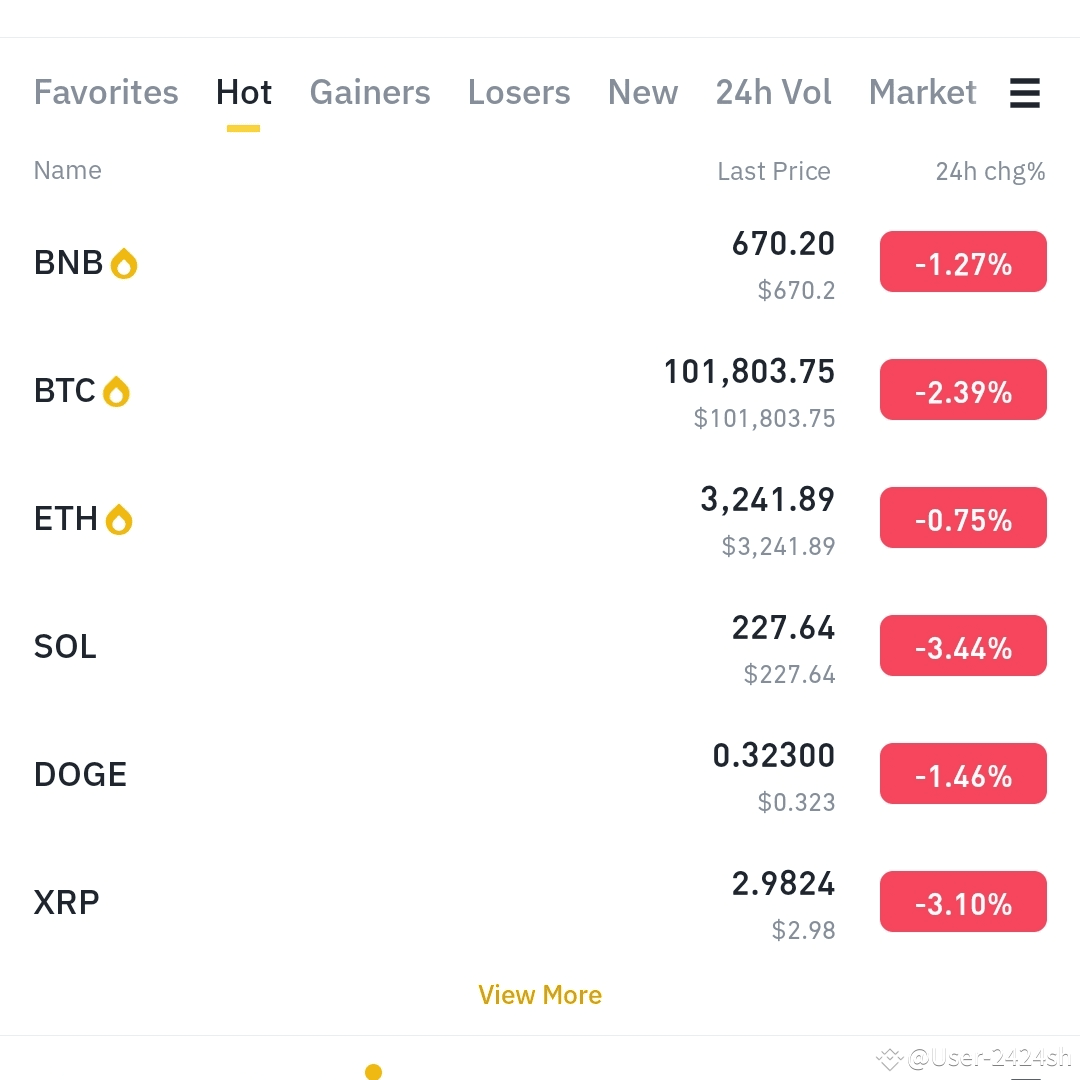Viewport: 1080px width, 1080px height.
Task: Tap the yellow page indicator dot
Action: 373,1071
